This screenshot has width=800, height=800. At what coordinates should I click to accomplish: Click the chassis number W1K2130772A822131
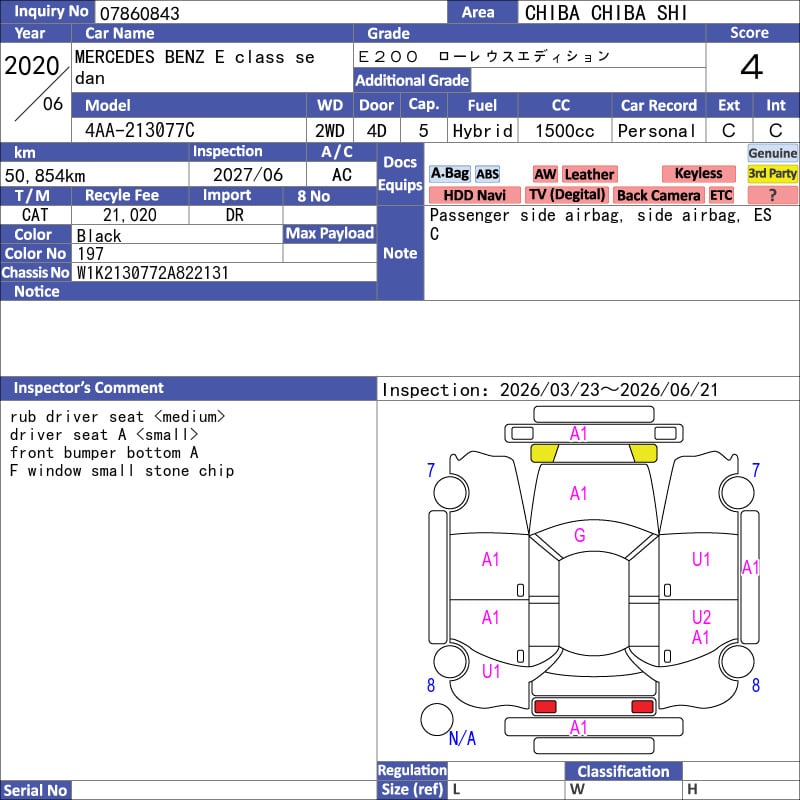coord(153,272)
